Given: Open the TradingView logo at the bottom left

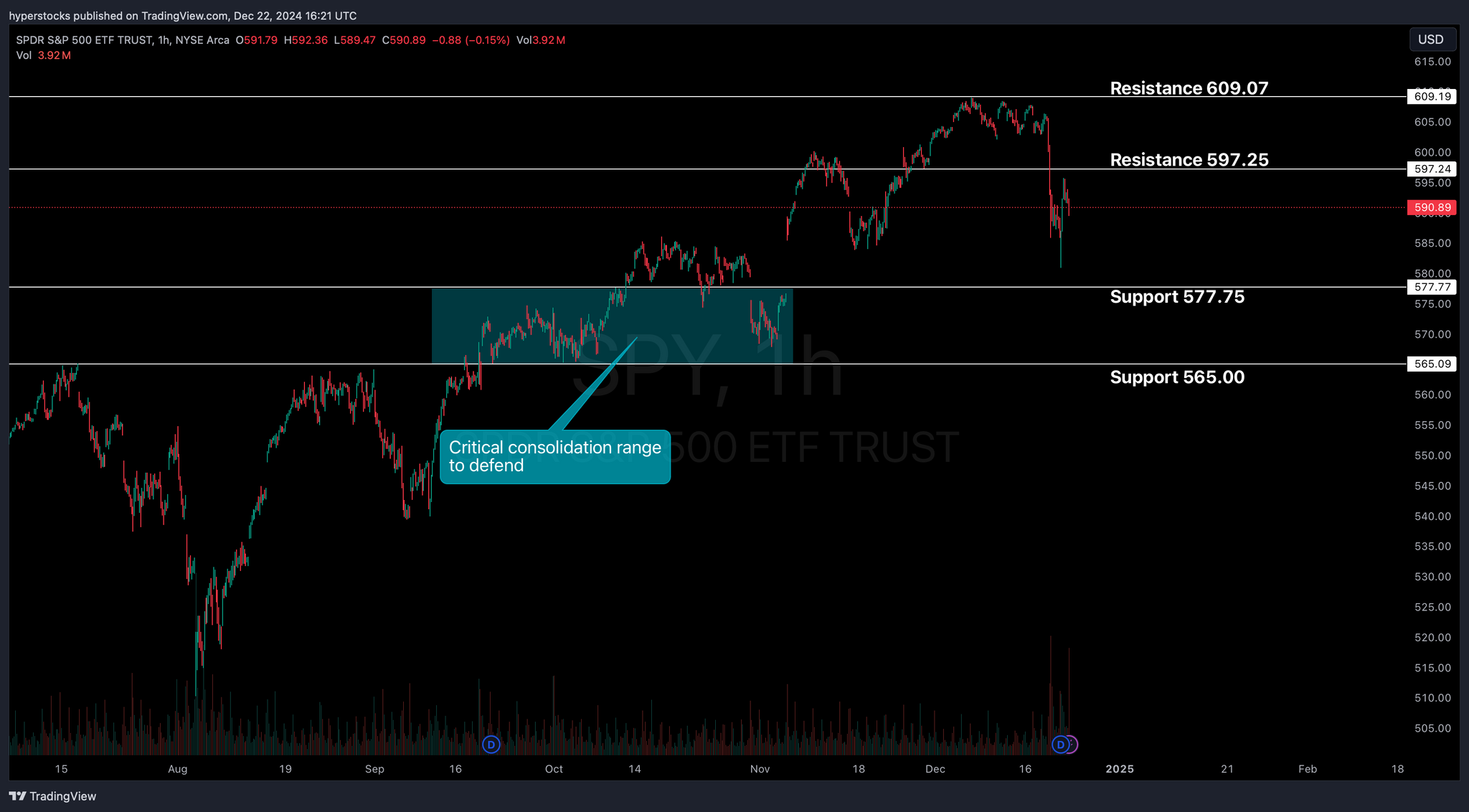Looking at the screenshot, I should point(52,796).
